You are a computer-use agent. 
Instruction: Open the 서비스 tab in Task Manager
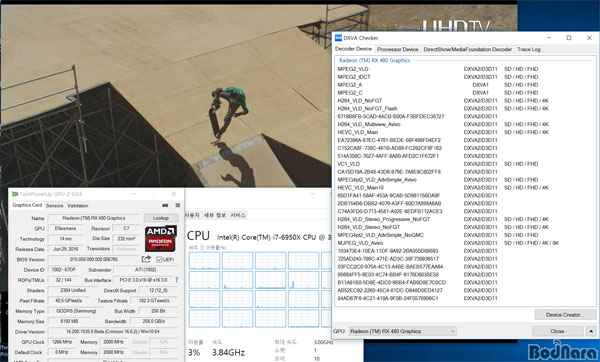[238, 215]
